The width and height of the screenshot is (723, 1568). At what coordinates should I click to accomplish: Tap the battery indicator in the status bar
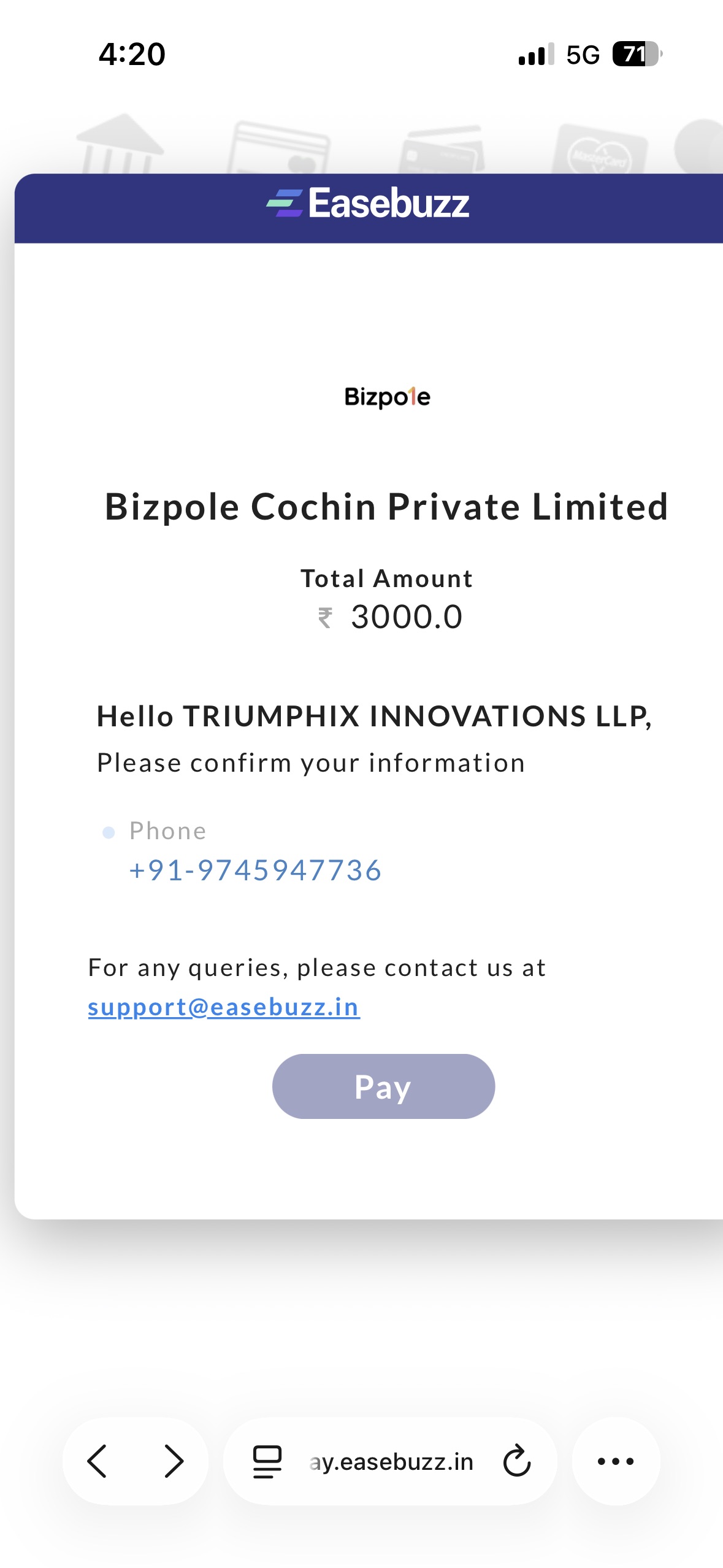637,54
